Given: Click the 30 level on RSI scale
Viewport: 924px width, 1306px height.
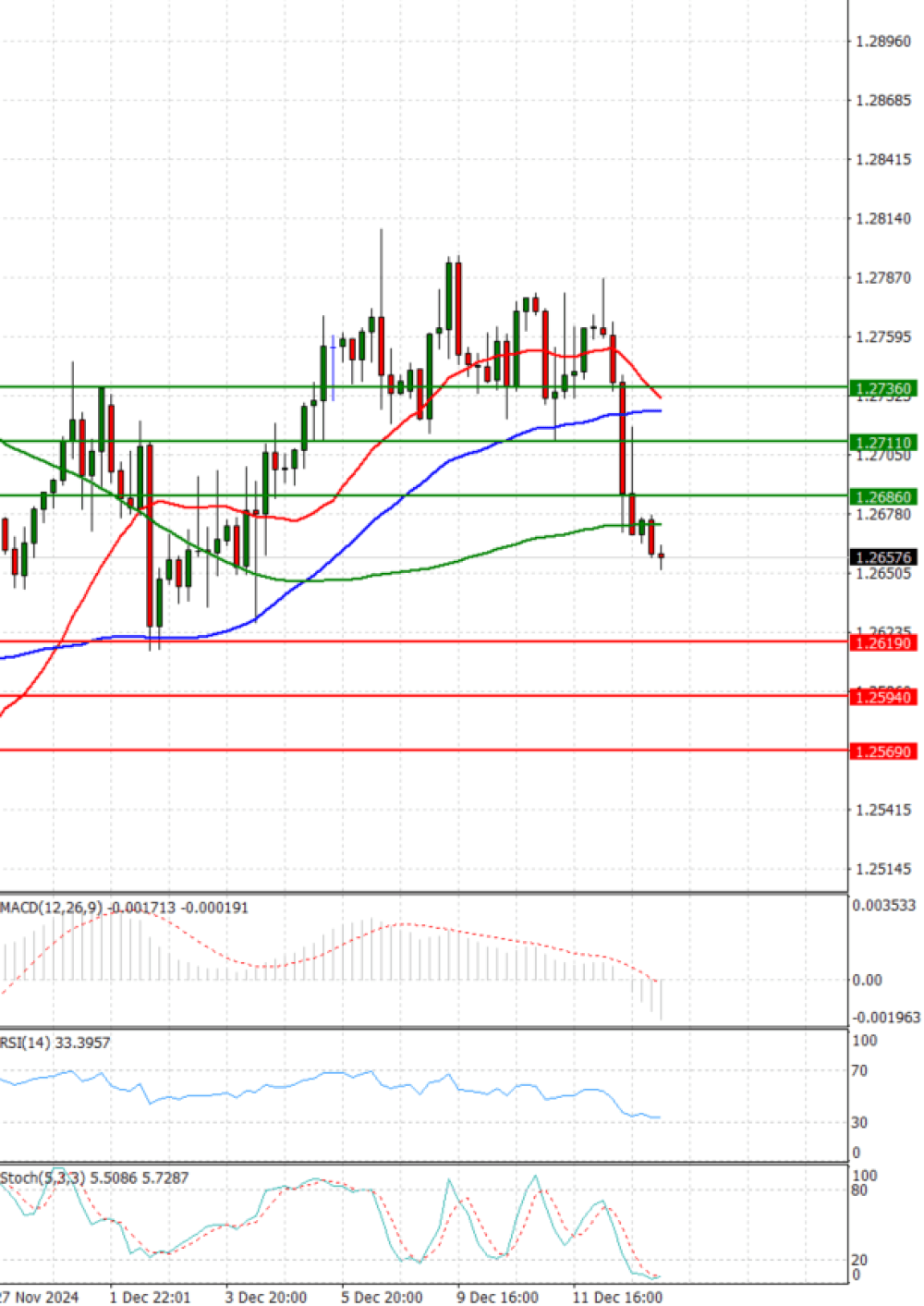Looking at the screenshot, I should [859, 1123].
